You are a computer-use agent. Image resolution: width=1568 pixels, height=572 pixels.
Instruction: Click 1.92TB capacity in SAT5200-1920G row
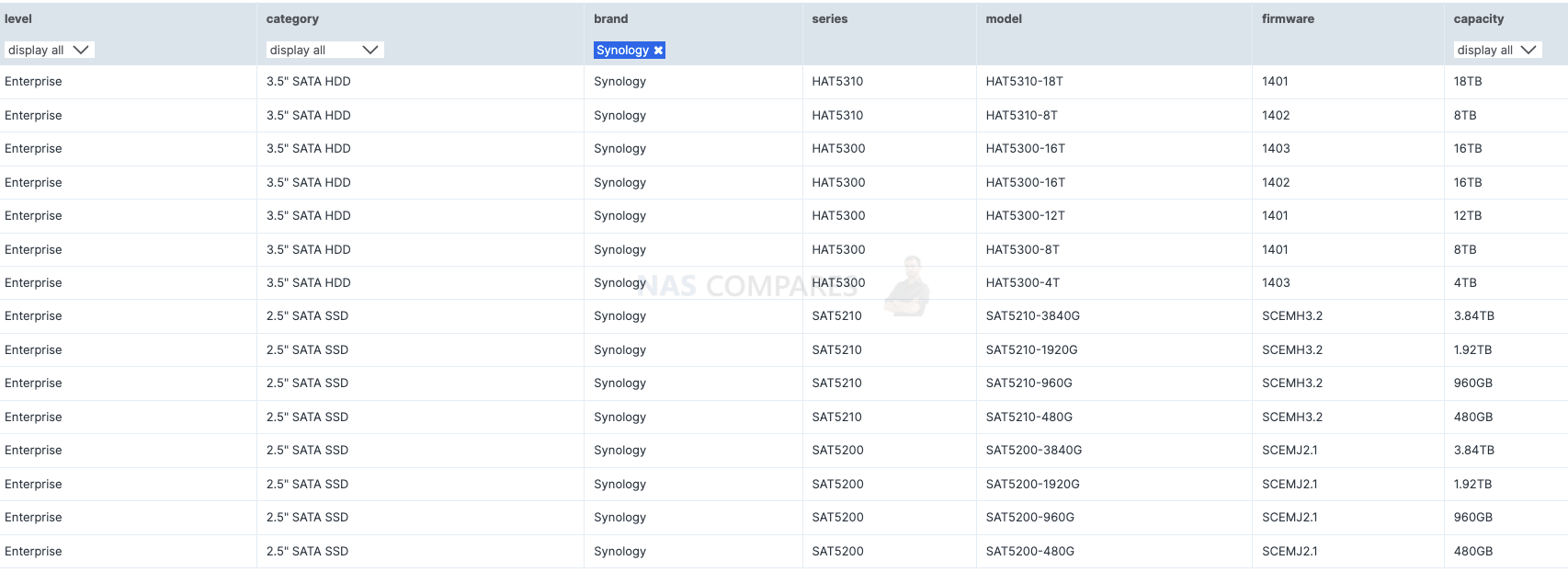pos(1473,485)
